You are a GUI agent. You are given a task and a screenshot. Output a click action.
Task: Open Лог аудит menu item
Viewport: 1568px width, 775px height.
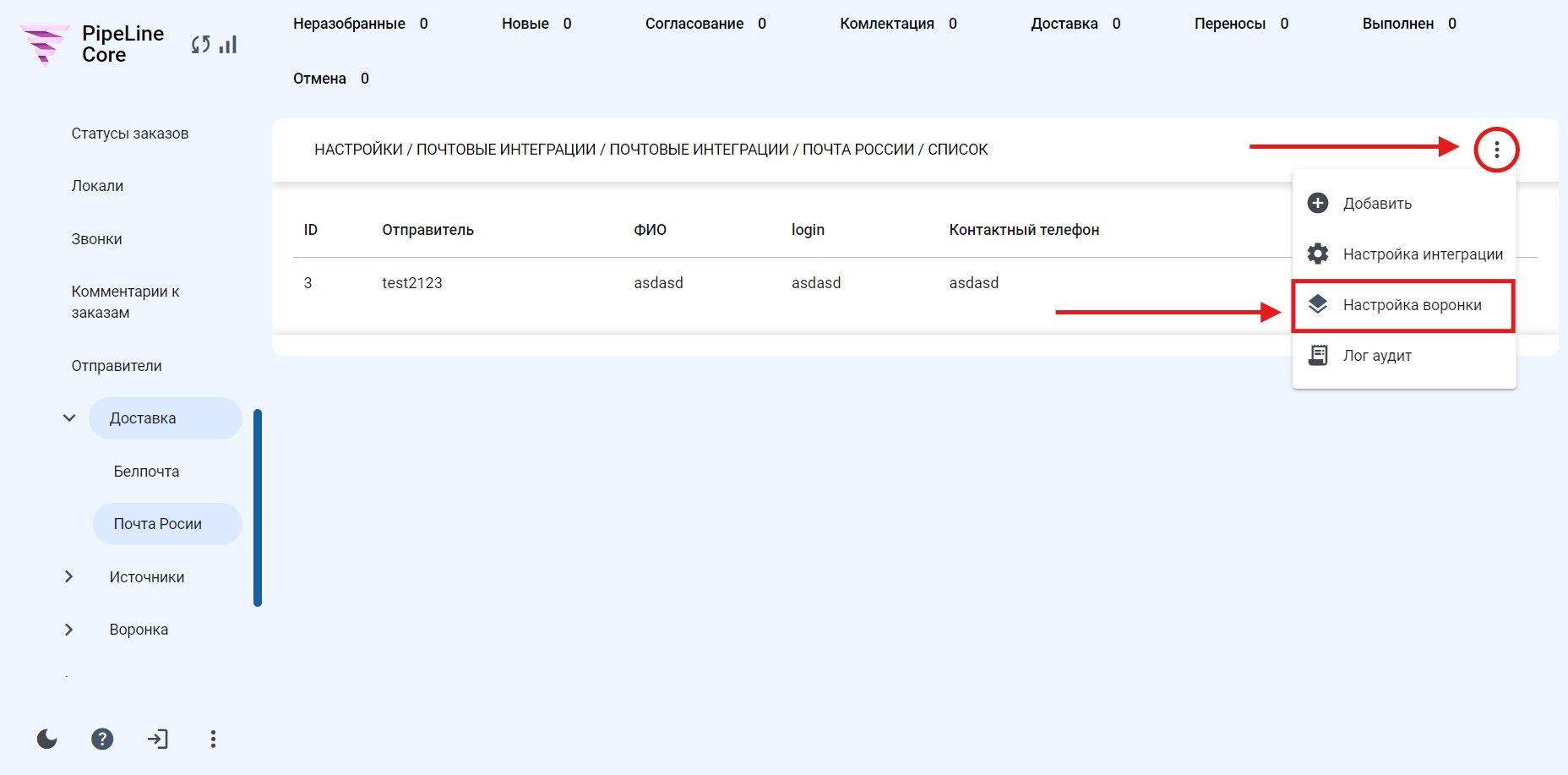point(1404,356)
